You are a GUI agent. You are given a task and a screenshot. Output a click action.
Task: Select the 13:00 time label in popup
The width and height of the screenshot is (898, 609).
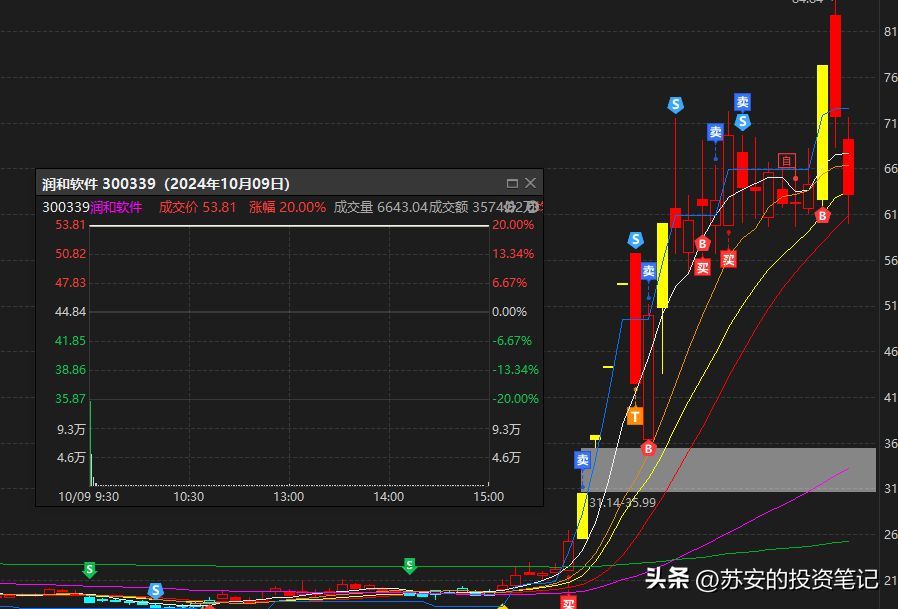point(289,496)
